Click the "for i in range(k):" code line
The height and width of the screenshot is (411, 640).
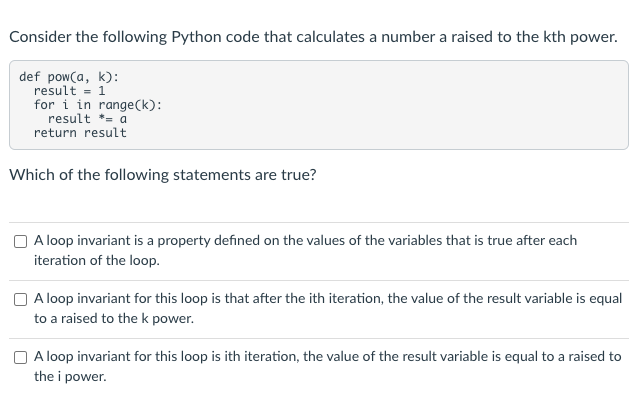tap(98, 105)
